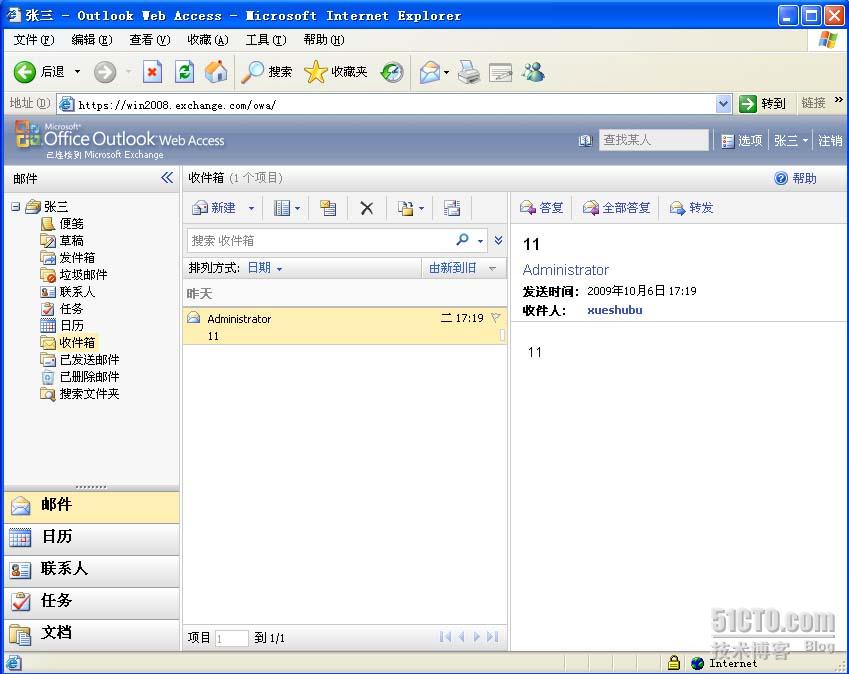Viewport: 849px width, 674px height.
Task: Expand the advanced search chevron
Action: (x=498, y=240)
